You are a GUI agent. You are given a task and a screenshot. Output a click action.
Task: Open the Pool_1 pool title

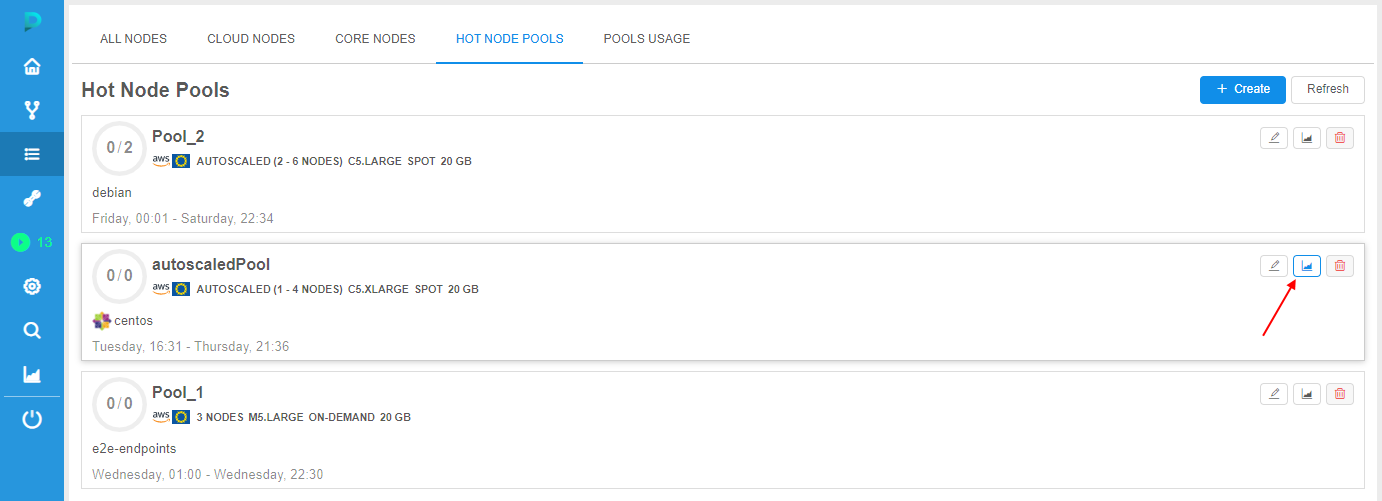(178, 393)
